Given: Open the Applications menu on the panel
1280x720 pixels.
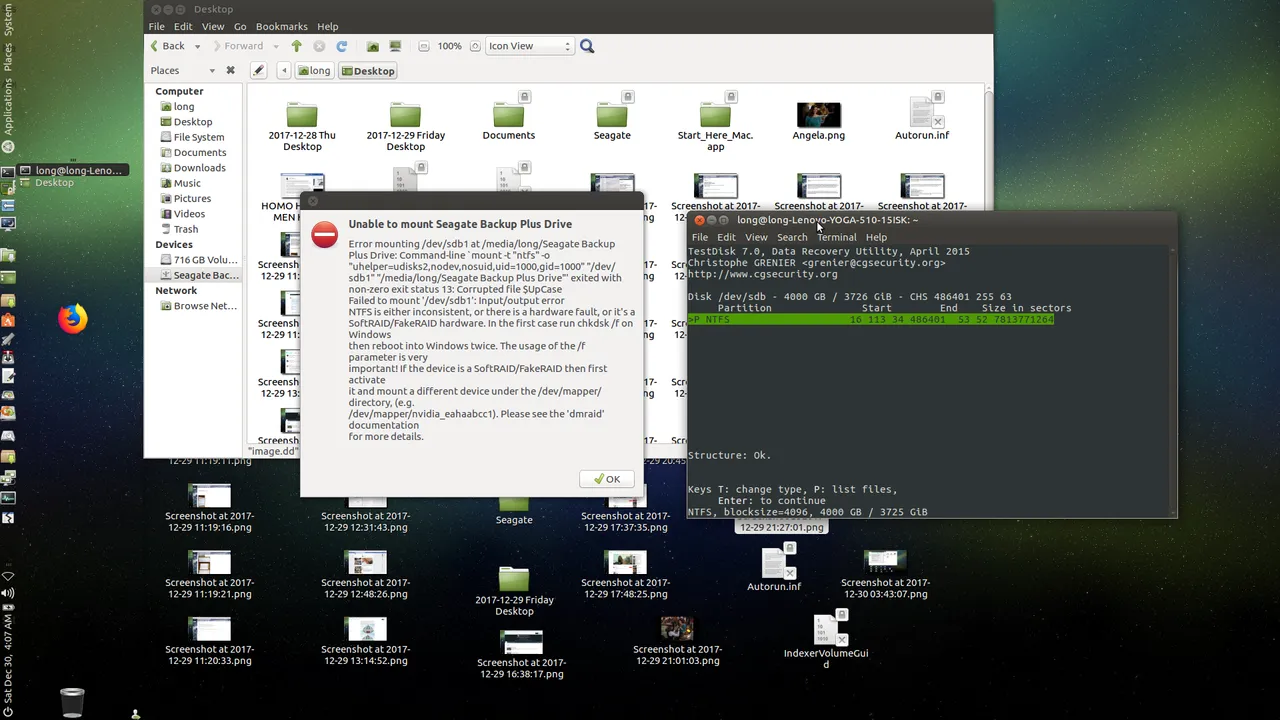Looking at the screenshot, I should click(x=8, y=108).
